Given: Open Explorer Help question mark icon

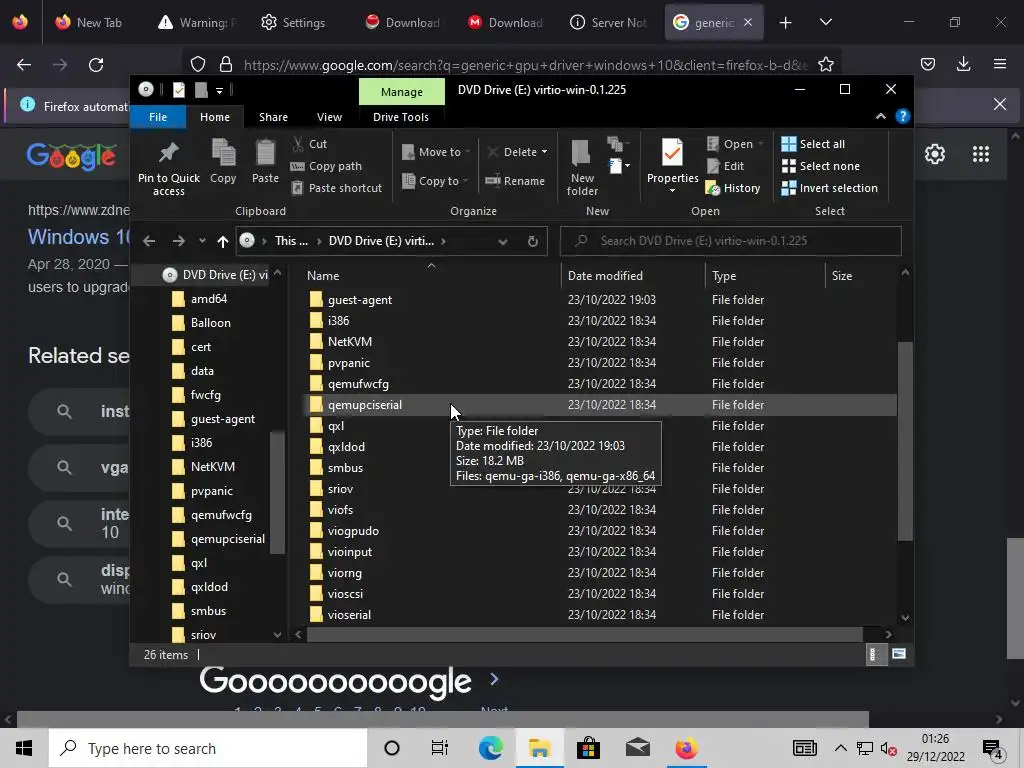Looking at the screenshot, I should [903, 116].
